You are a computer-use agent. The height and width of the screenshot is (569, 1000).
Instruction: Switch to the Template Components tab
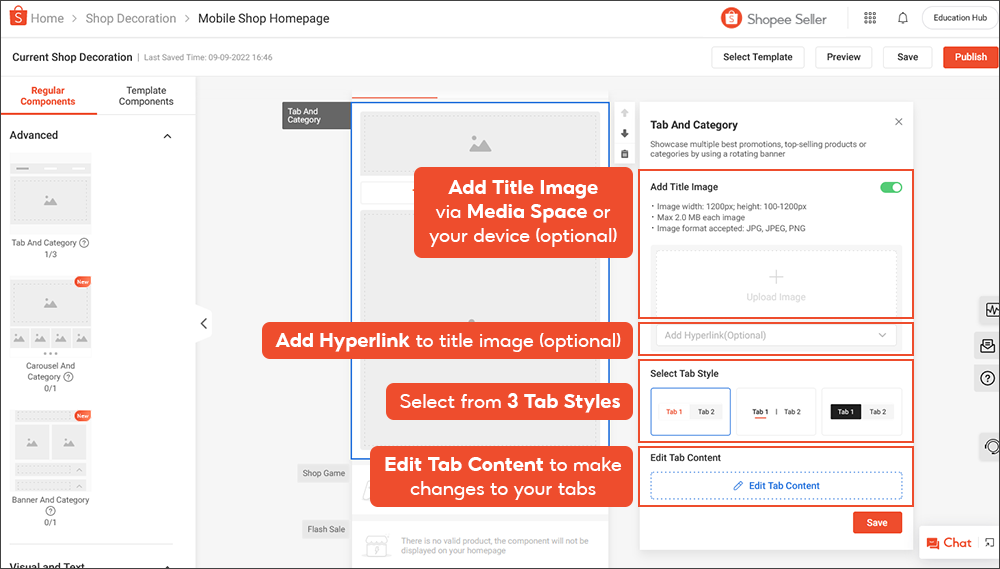point(146,96)
